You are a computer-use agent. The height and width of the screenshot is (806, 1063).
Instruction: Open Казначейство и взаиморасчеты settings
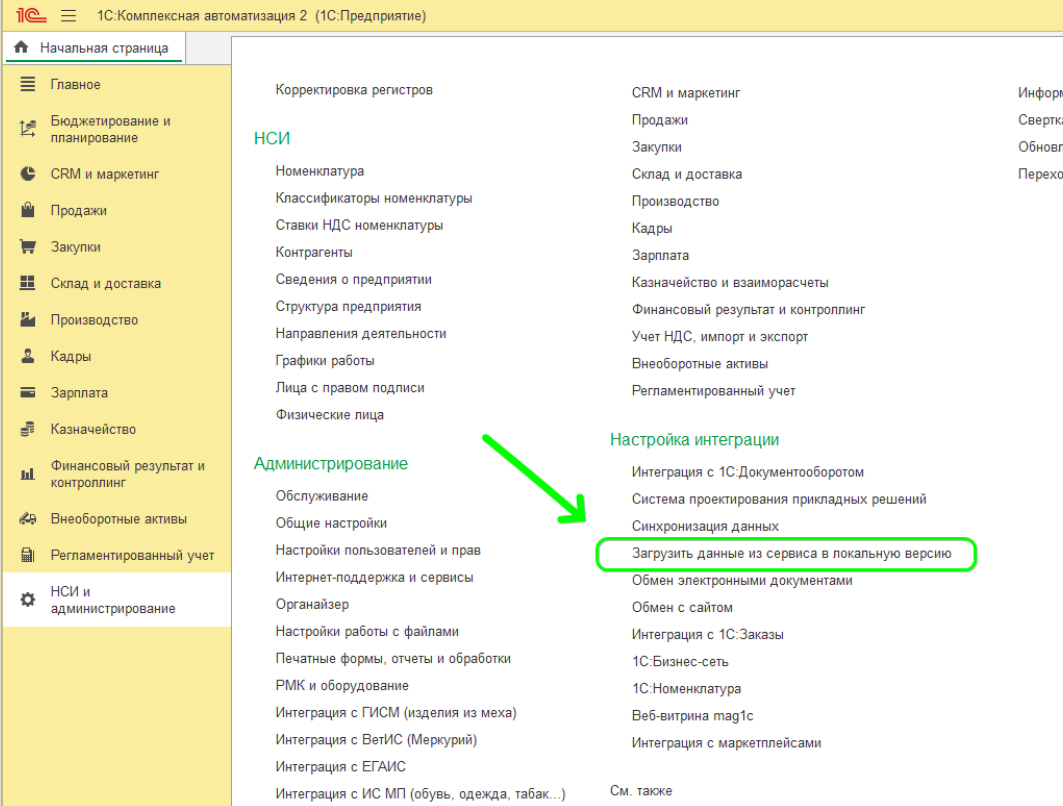pos(730,283)
